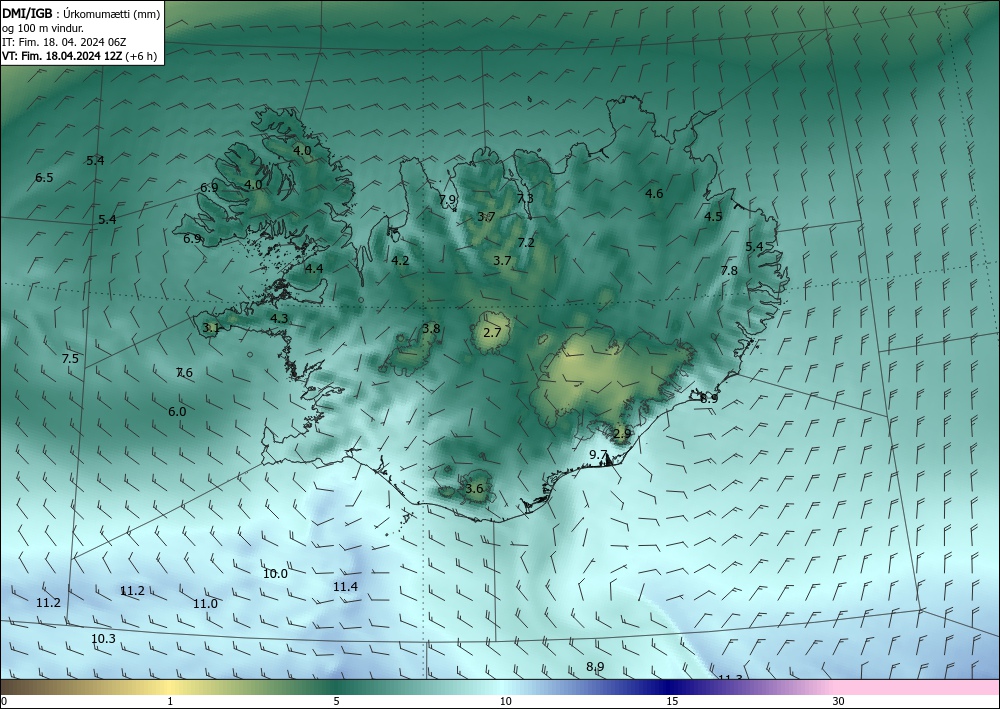
Task: Click the 11.0 value label
Action: (x=205, y=604)
